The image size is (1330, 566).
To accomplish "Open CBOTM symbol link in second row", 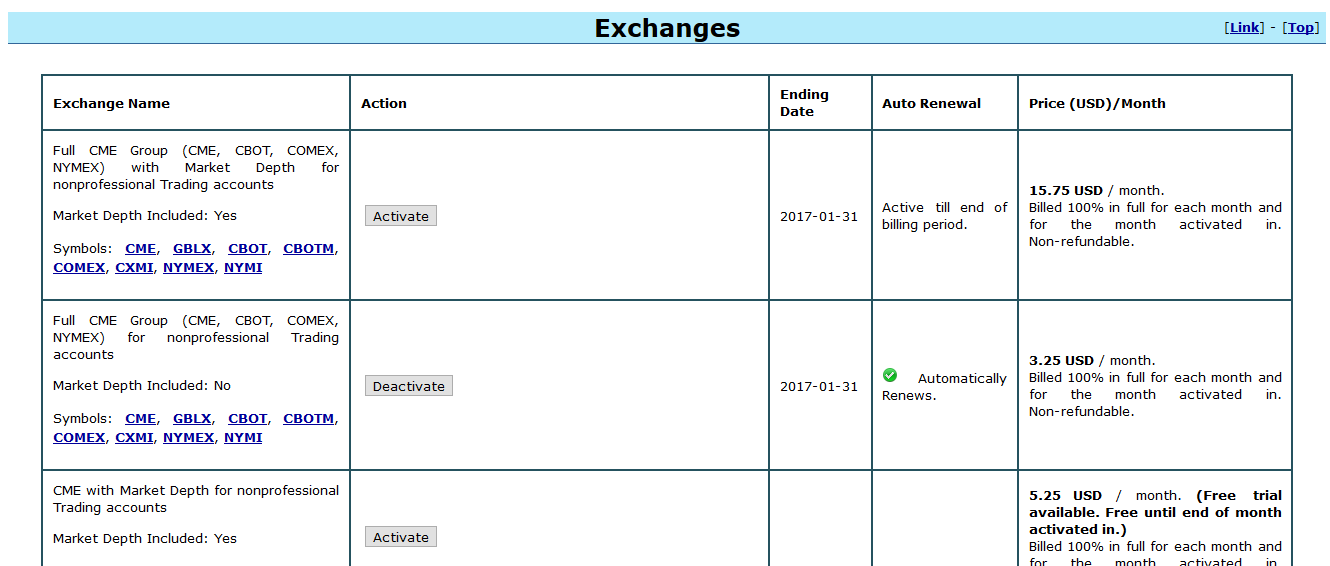I will point(309,419).
